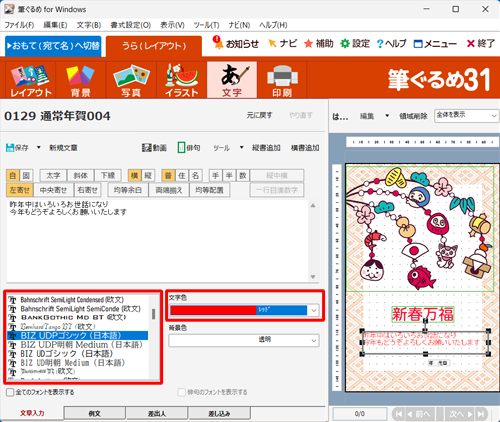
Task: Click into the greeting text input area
Action: 158,241
